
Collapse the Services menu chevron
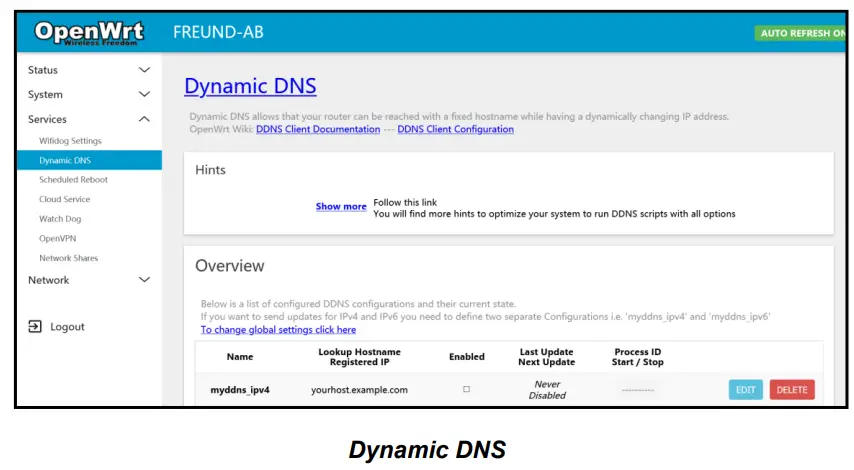click(x=144, y=119)
